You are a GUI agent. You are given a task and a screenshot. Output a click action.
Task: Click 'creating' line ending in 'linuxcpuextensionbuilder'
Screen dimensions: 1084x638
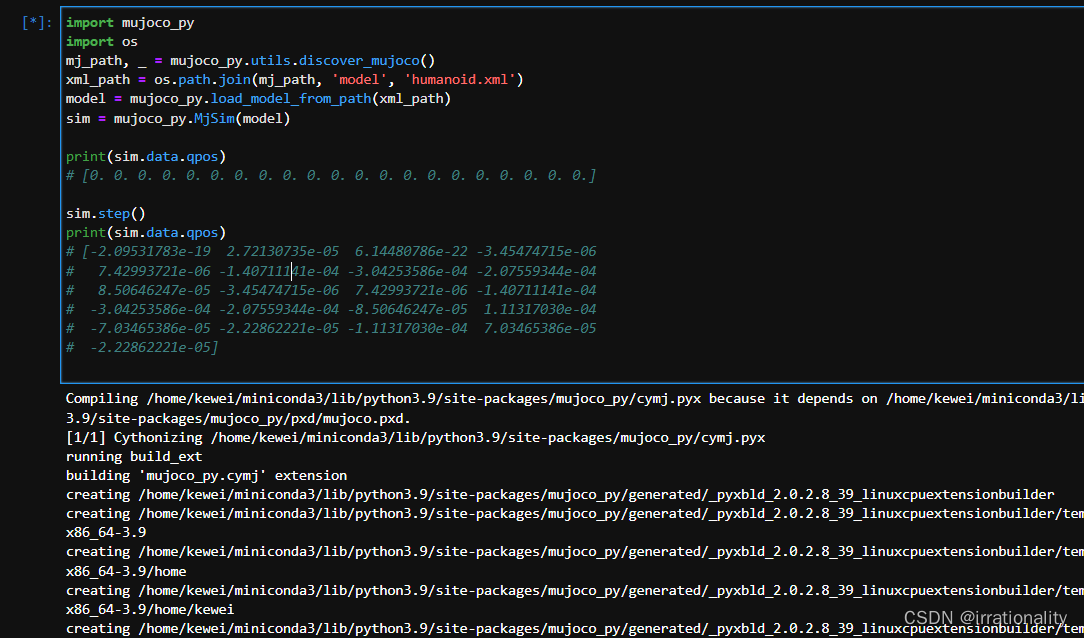pos(560,494)
